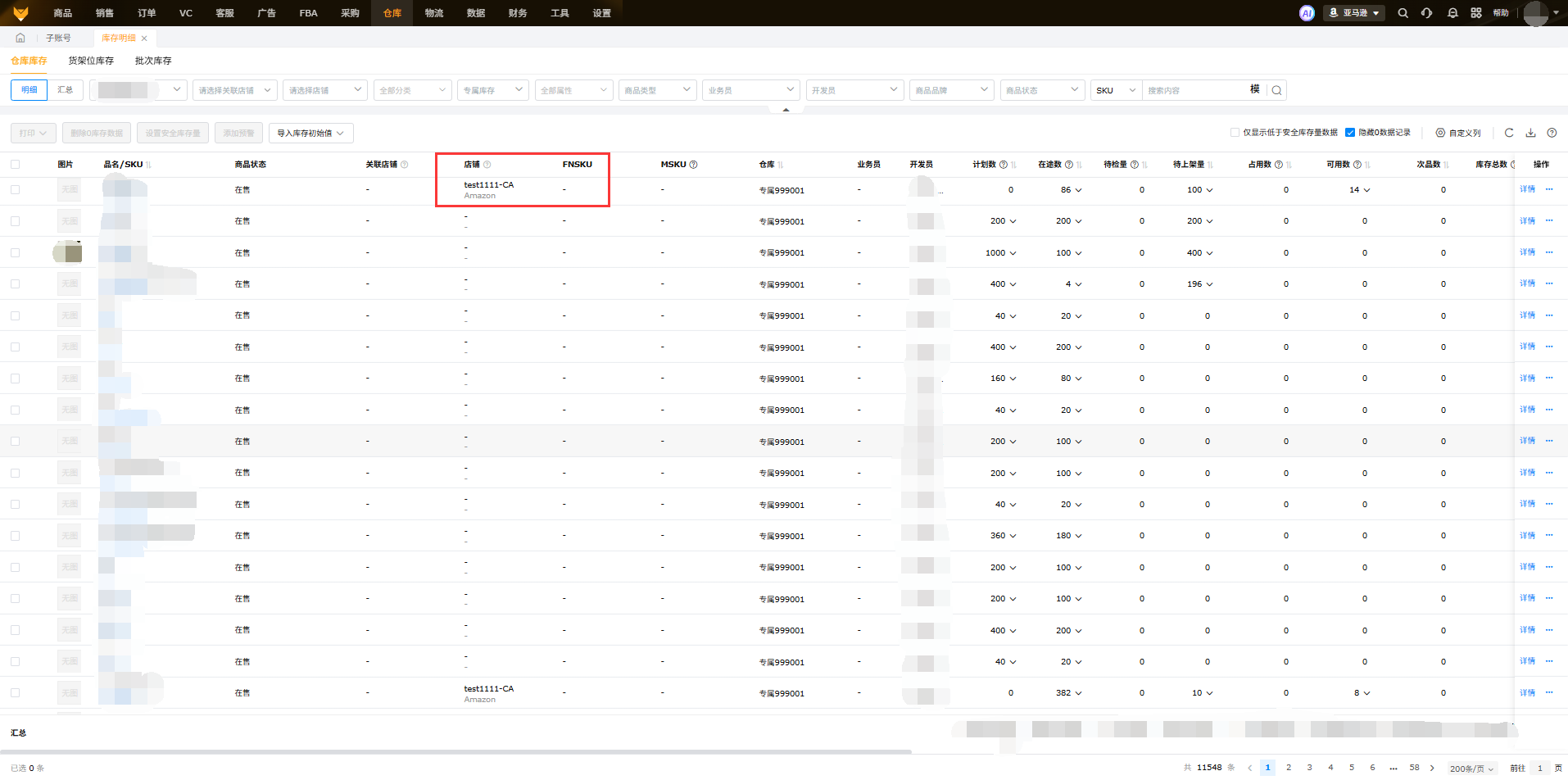Open the 物流 menu in top navigation
The width and height of the screenshot is (1568, 780).
[x=434, y=13]
